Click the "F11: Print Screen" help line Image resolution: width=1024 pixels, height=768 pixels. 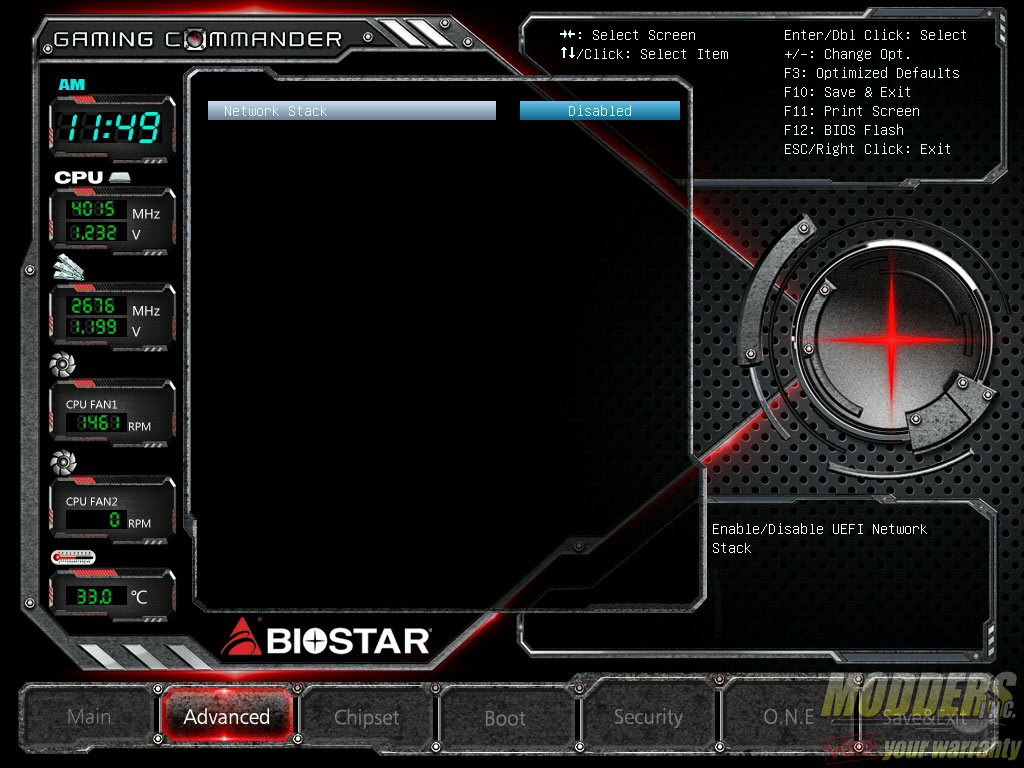tap(852, 111)
